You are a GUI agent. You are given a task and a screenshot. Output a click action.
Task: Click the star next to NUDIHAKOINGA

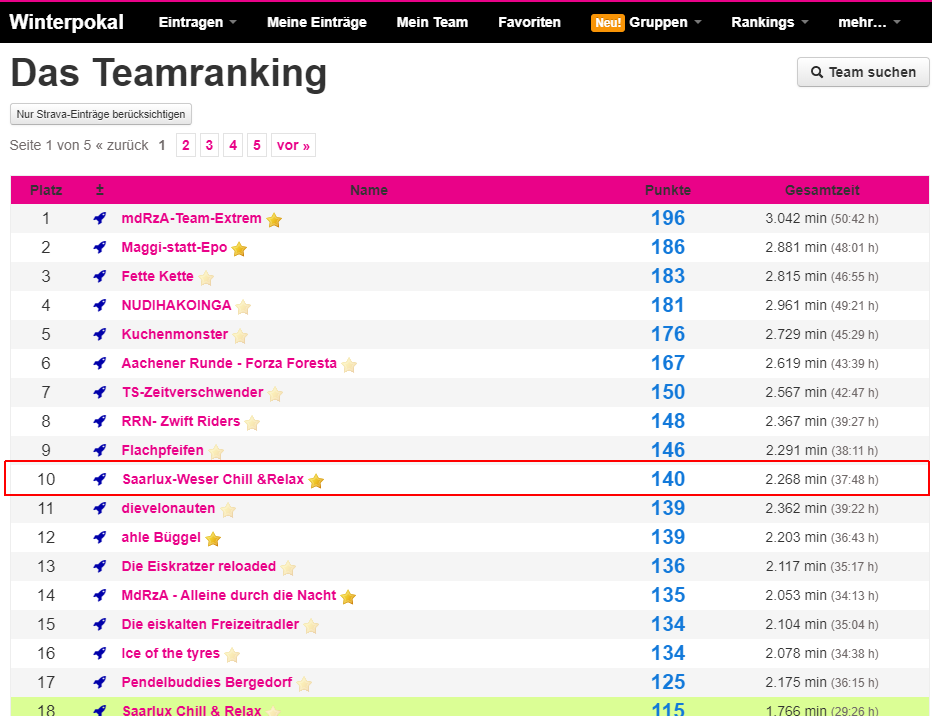pyautogui.click(x=243, y=307)
